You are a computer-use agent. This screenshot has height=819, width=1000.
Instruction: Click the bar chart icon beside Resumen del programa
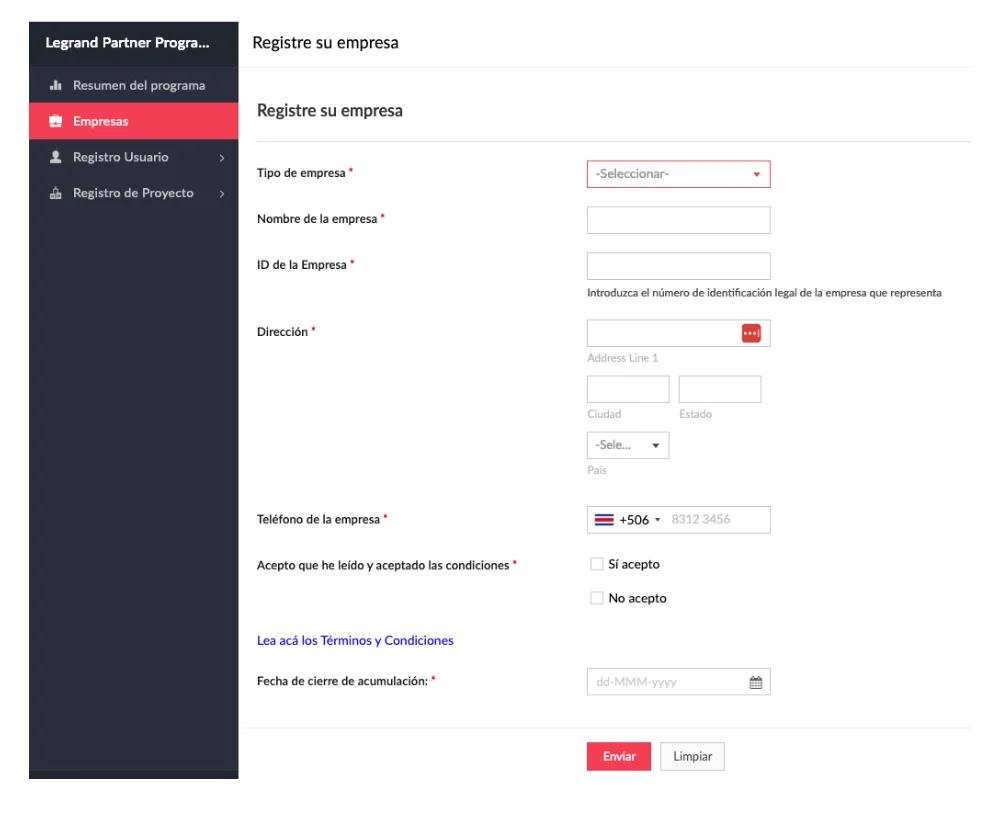55,85
